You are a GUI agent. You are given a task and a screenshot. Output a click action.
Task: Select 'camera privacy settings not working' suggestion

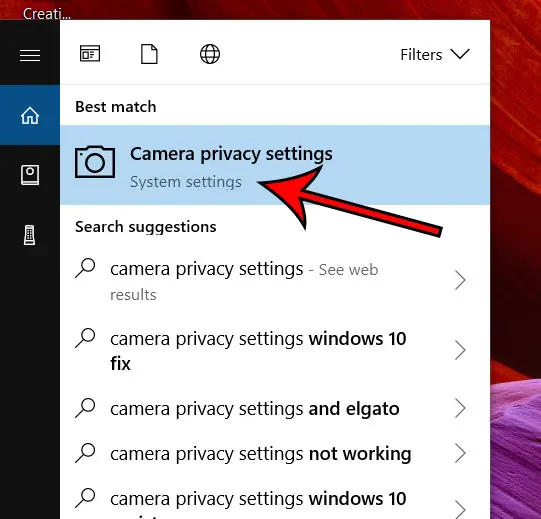(275, 453)
